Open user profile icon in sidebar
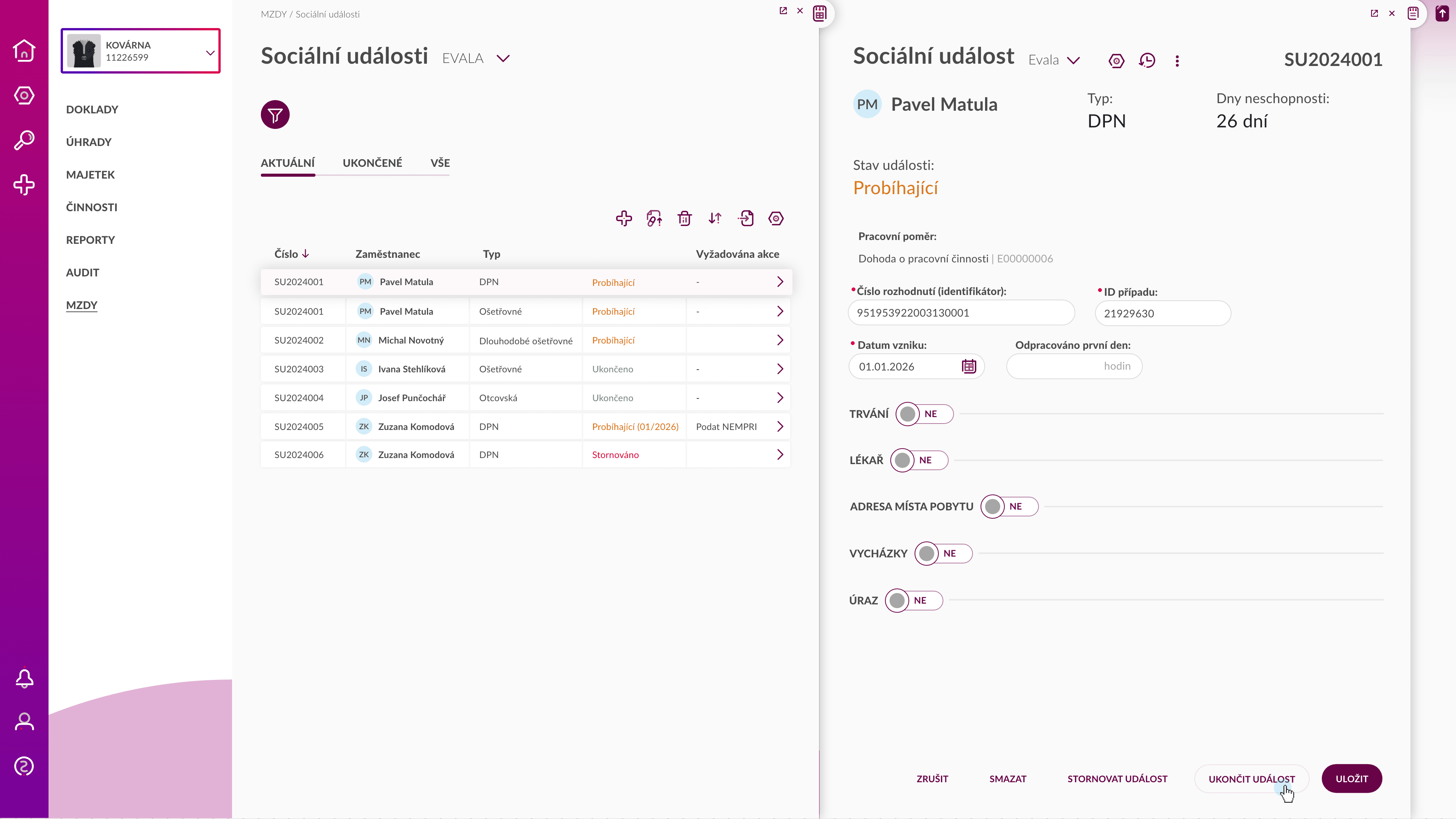The width and height of the screenshot is (1456, 819). (x=24, y=722)
